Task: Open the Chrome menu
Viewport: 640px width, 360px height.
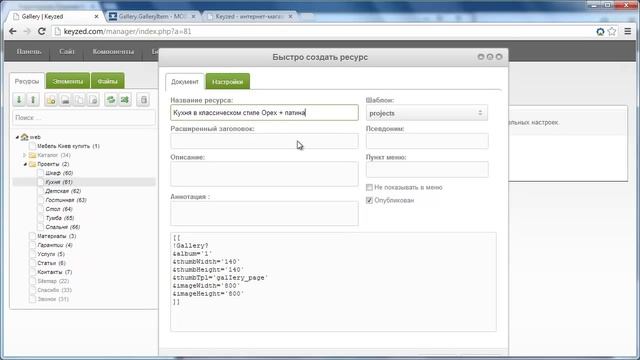Action: pyautogui.click(x=628, y=31)
